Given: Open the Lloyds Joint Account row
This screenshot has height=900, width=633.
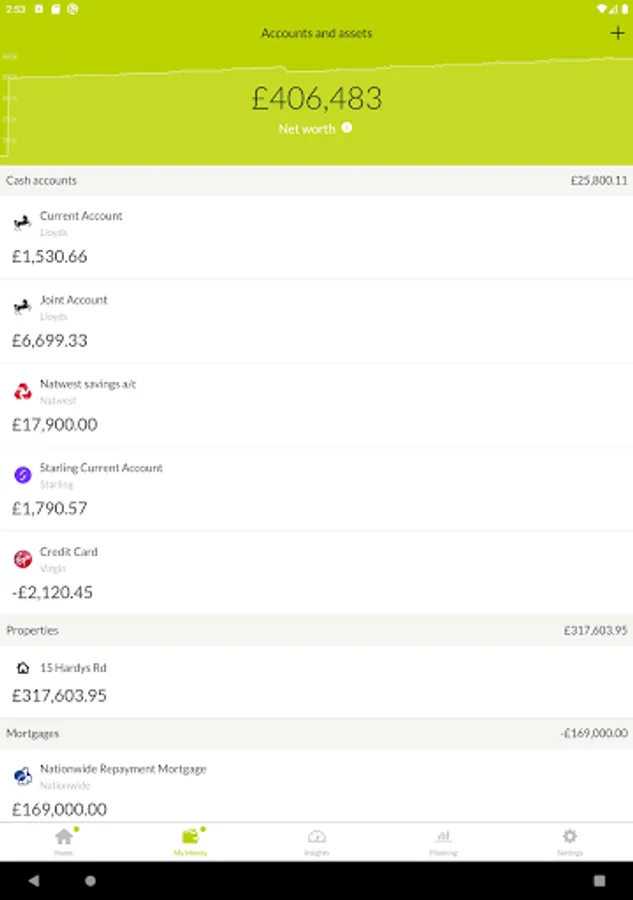Looking at the screenshot, I should pos(316,321).
